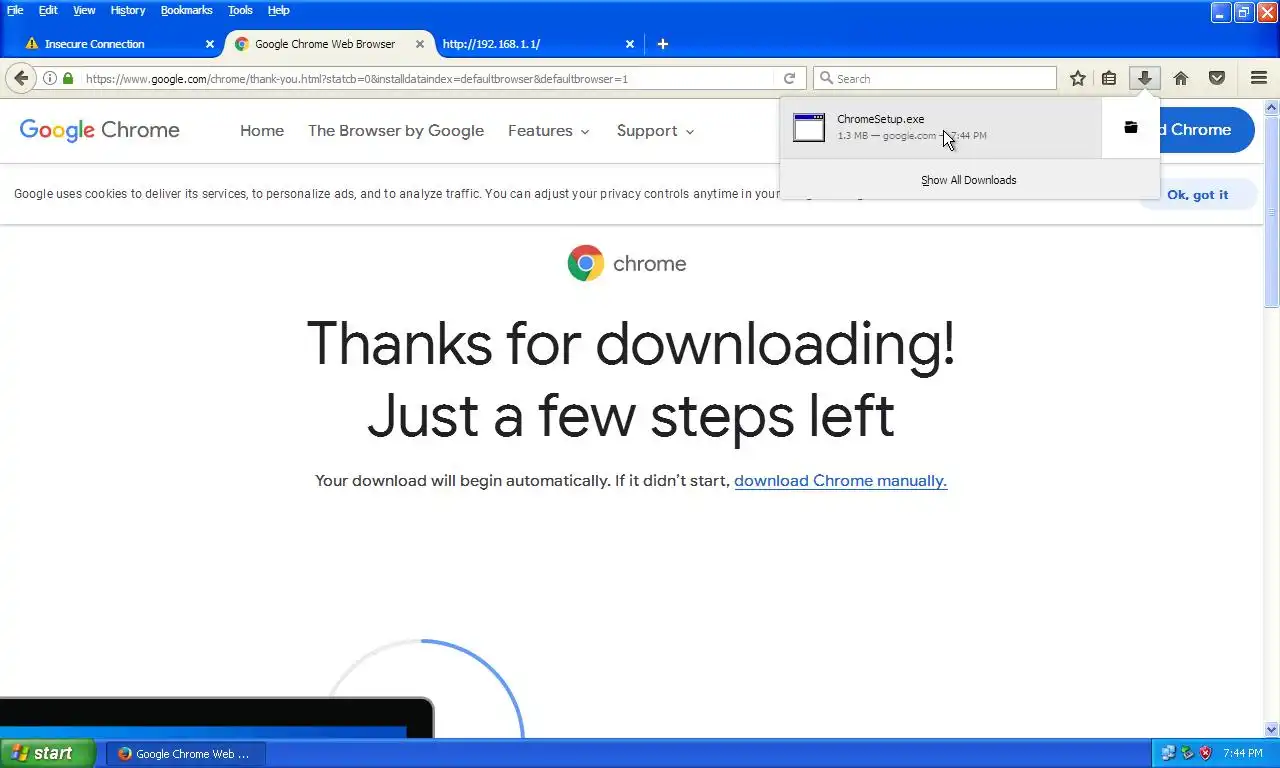Close the Google Chrome Web Browser tab
1280x768 pixels.
click(420, 44)
